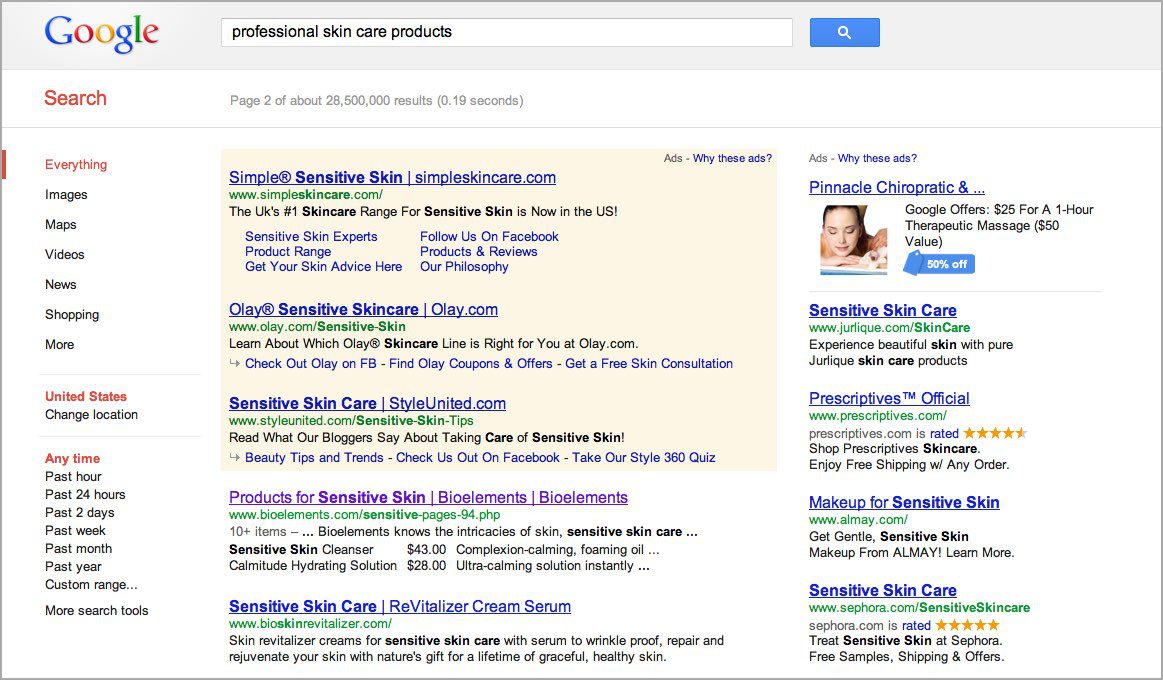Click Sensitive Skin Cleanser product row
This screenshot has width=1163, height=680.
tap(444, 549)
